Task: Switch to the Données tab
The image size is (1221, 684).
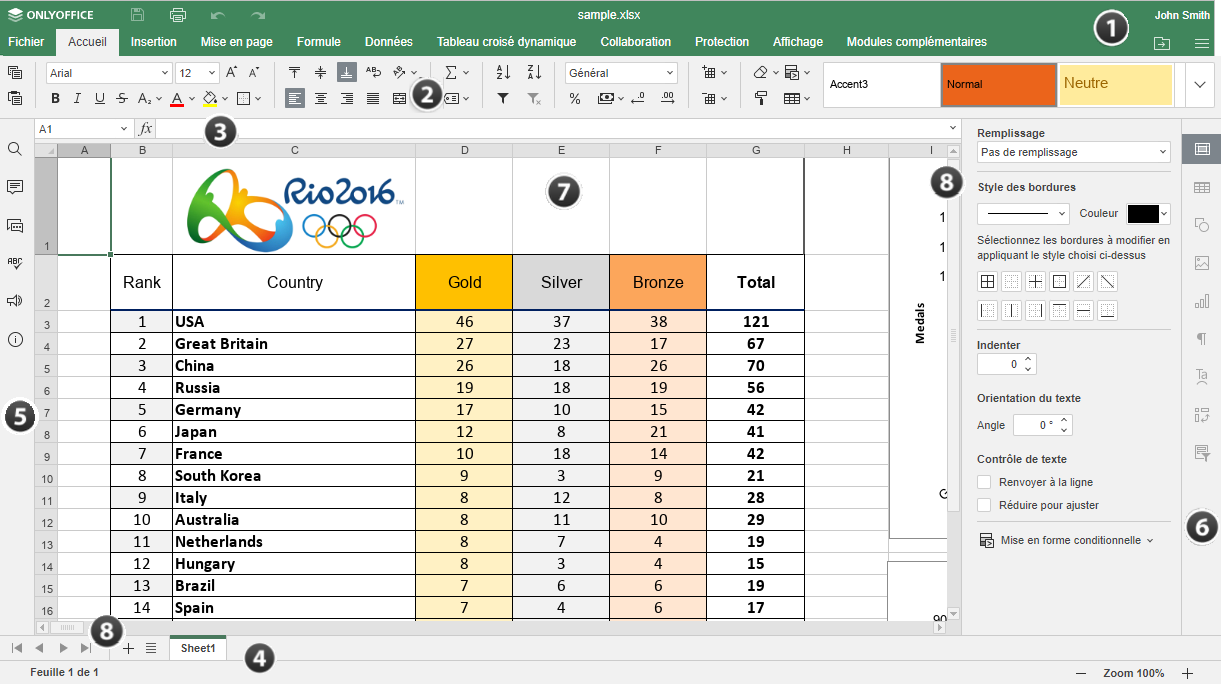Action: [x=389, y=42]
